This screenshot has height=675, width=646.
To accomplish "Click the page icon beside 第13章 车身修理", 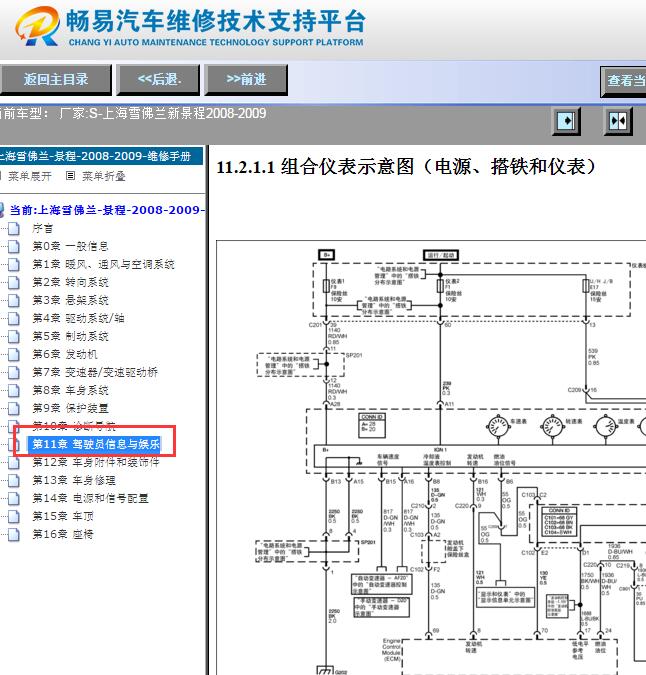I will coord(14,480).
